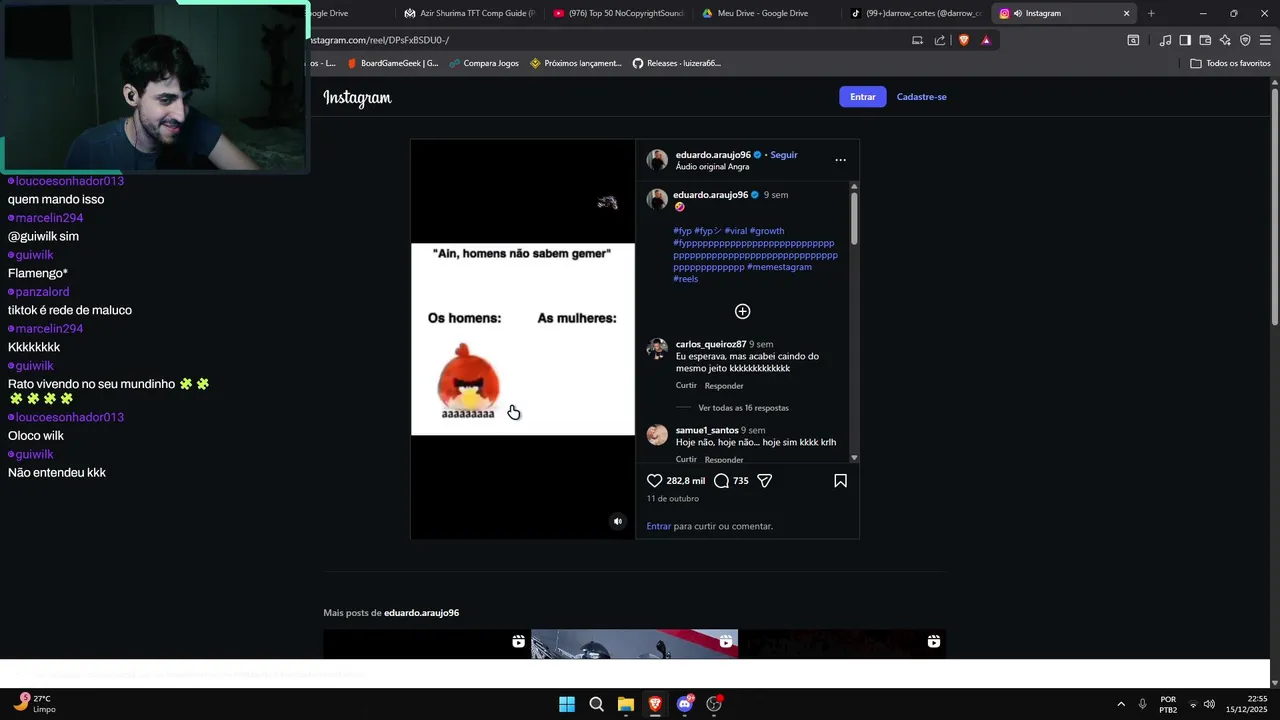Viewport: 1280px width, 720px height.
Task: Open the Releases luizera66 GitHub bookmark
Action: [677, 63]
